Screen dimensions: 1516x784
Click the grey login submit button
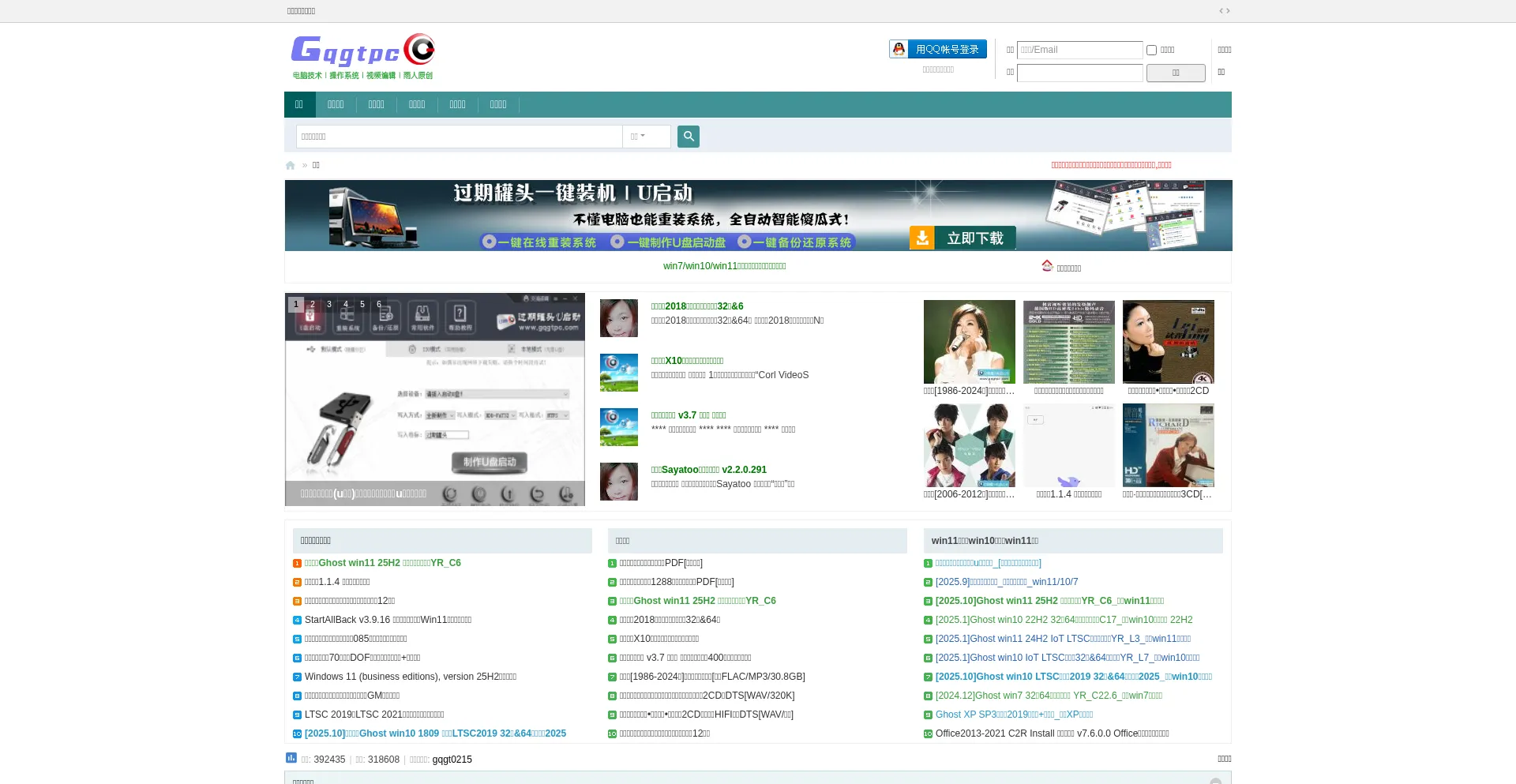(1175, 73)
